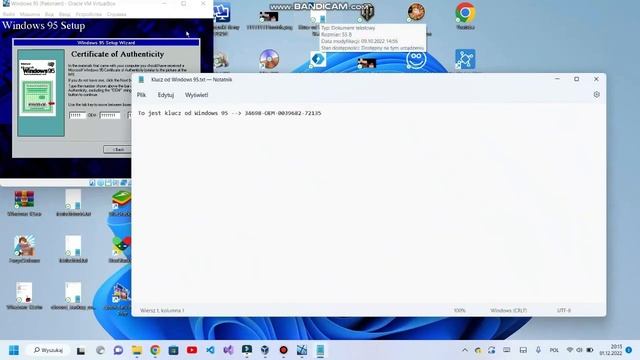
Task: Open the blue hexagon lightning desktop icon
Action: [x=318, y=60]
